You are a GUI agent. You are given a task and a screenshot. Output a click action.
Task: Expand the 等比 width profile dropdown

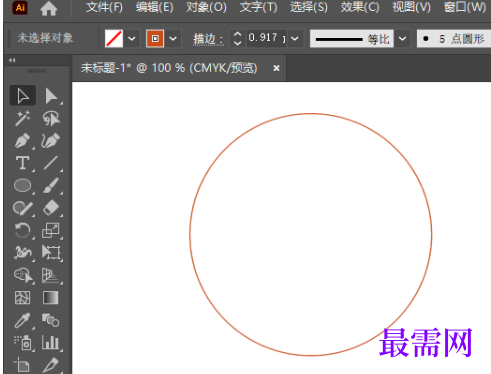tap(403, 39)
